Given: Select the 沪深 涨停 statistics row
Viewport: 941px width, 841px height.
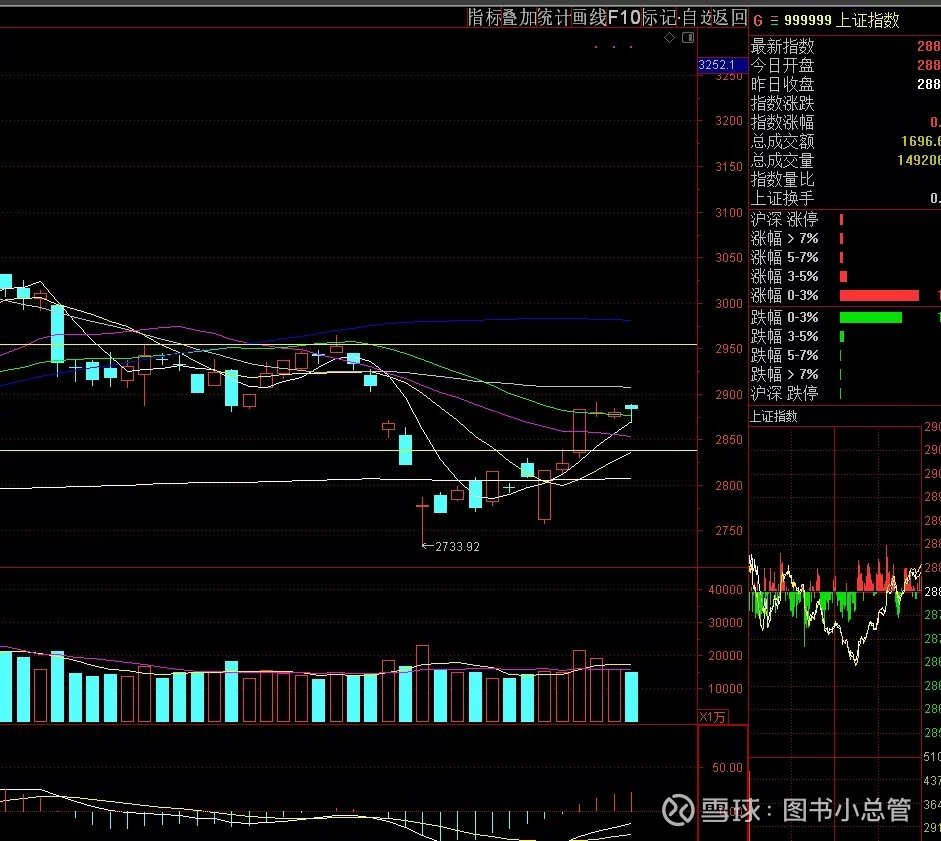Looking at the screenshot, I should pos(845,220).
